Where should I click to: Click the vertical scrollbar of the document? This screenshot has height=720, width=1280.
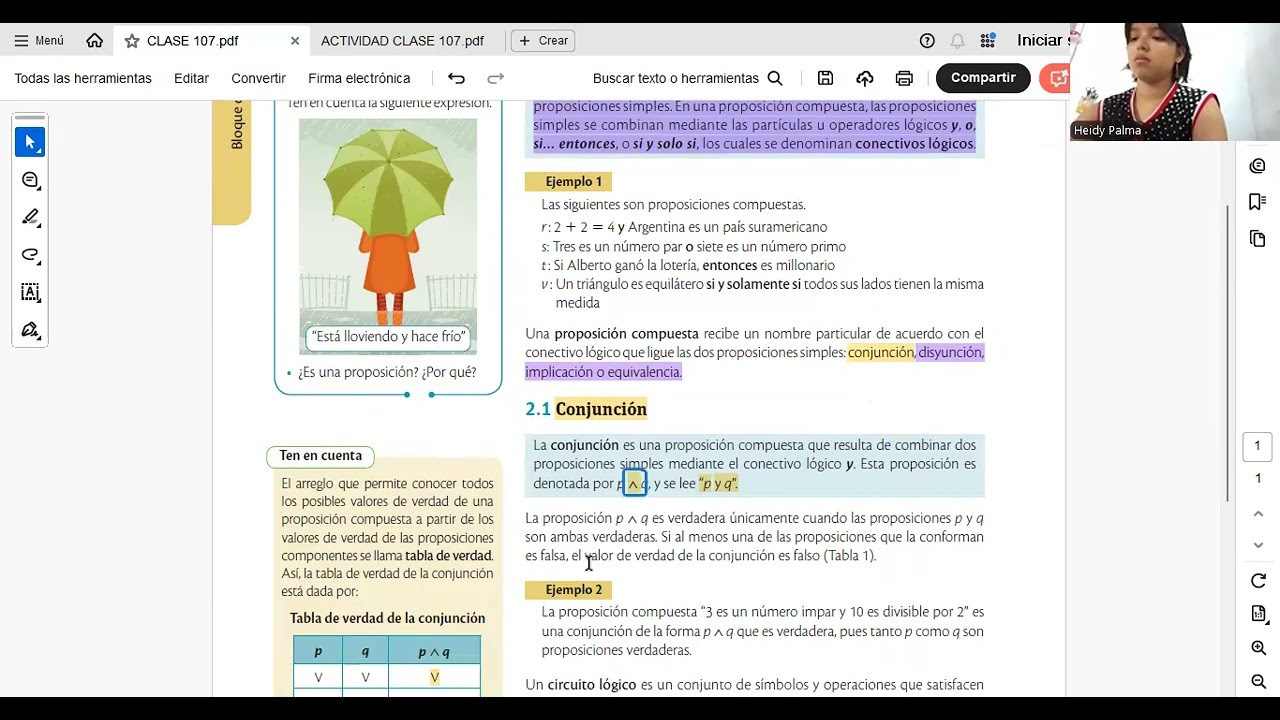pos(1227,352)
